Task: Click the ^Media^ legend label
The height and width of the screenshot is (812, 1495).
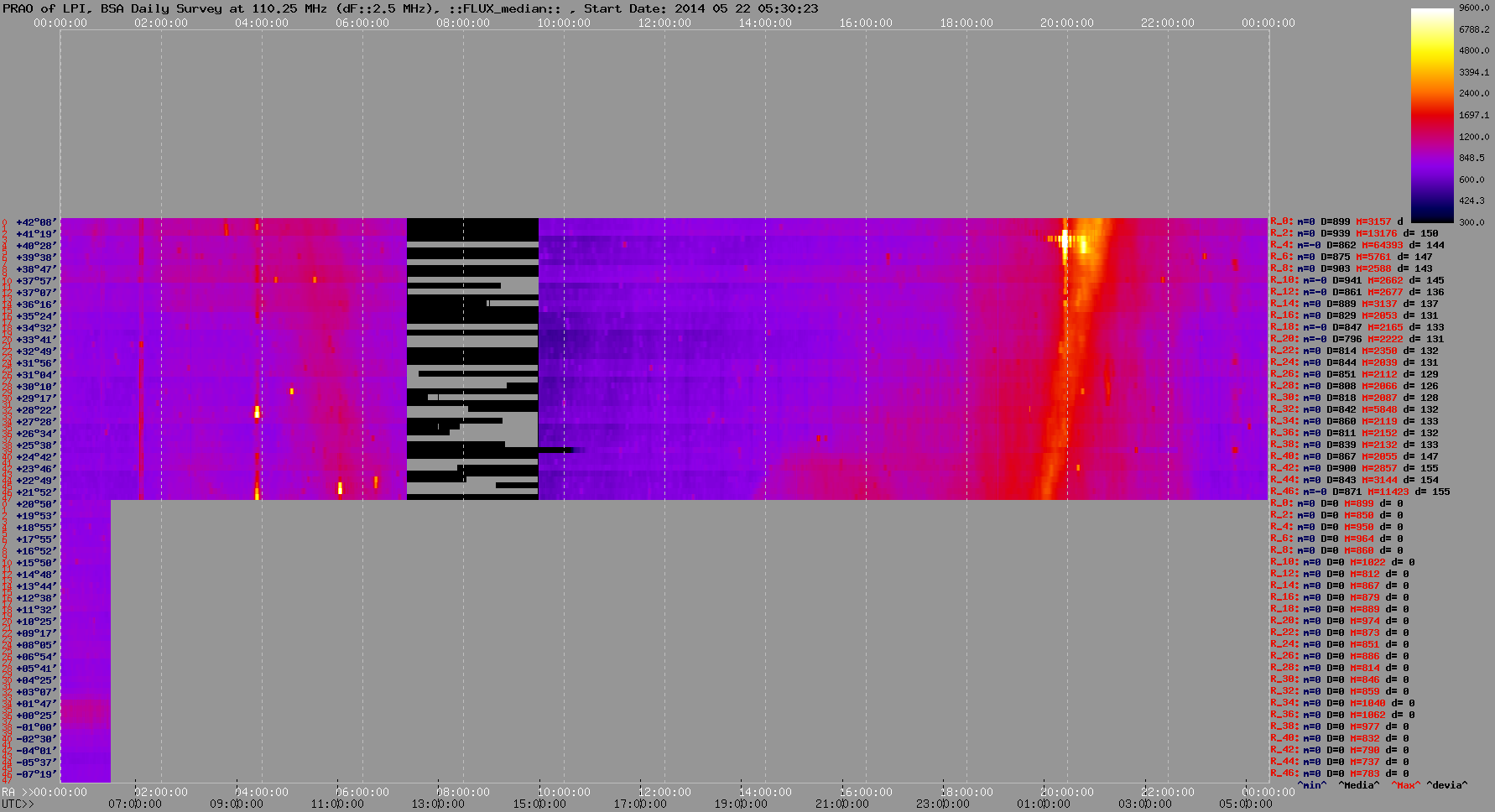Action: [1359, 785]
